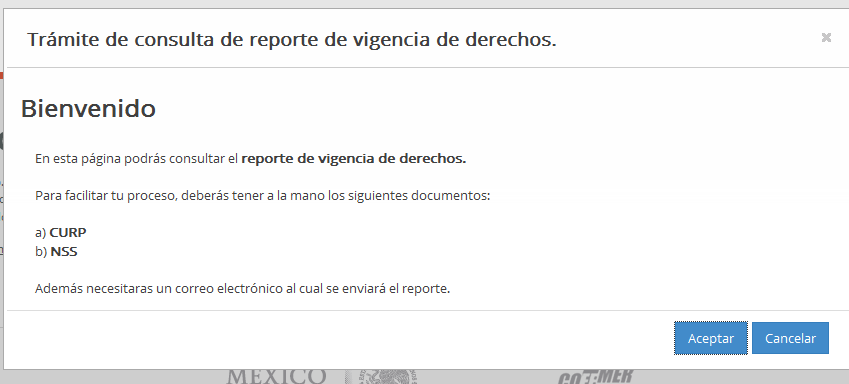The height and width of the screenshot is (384, 849).
Task: Click the 'Para facilitar tu proceso' sentence
Action: pos(263,196)
